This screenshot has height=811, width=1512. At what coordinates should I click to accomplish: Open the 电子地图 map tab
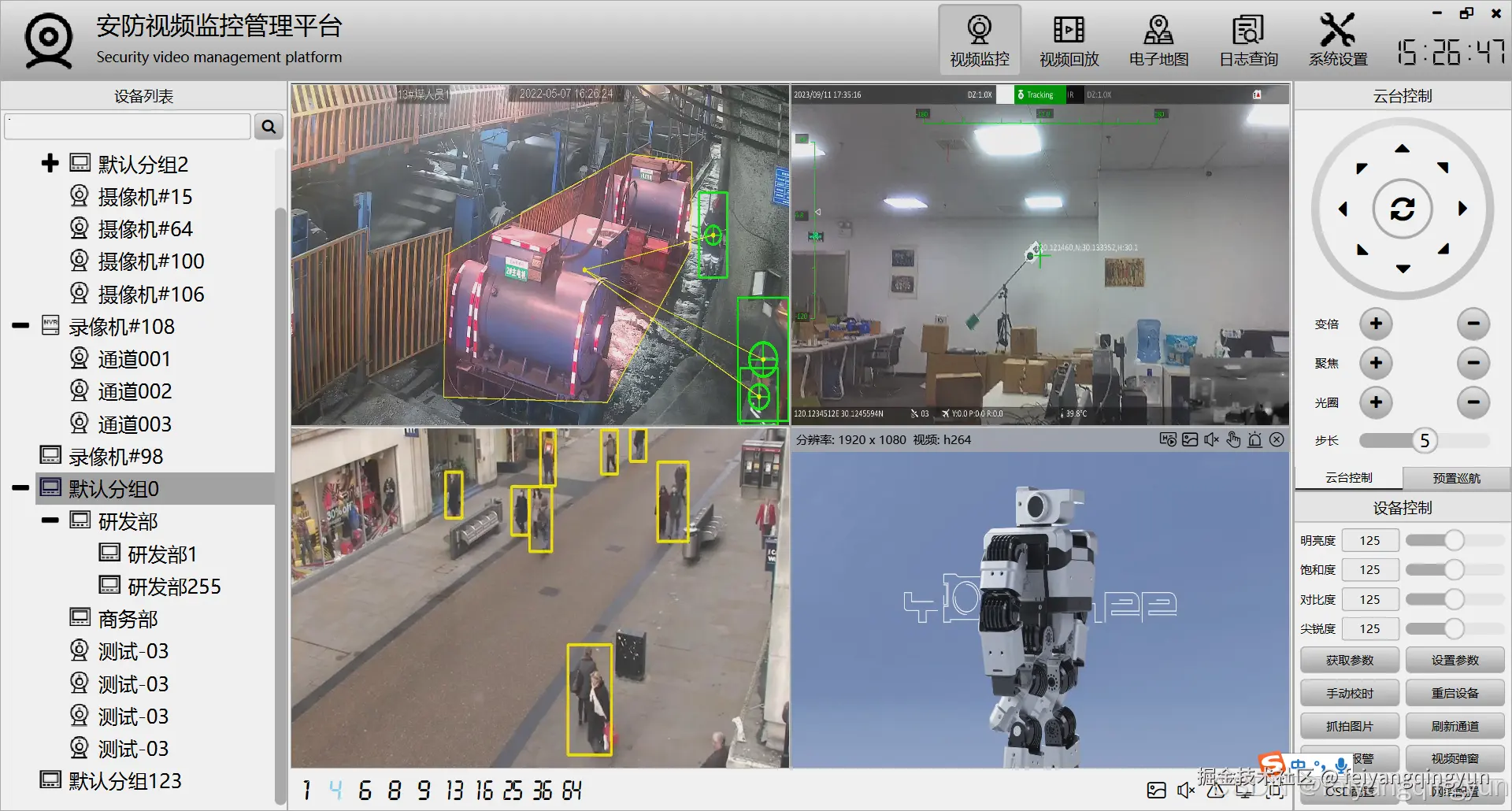1159,41
